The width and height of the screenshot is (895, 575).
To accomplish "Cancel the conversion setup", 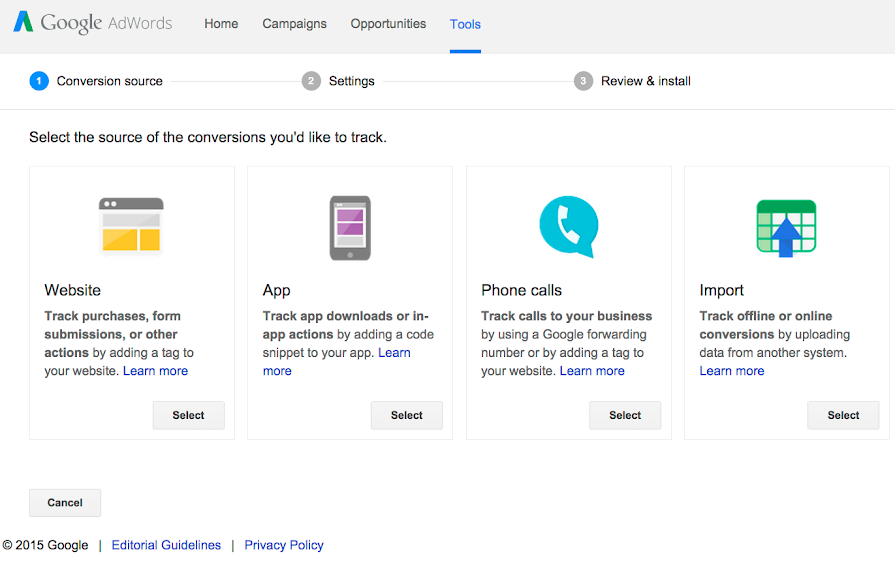I will coord(65,503).
